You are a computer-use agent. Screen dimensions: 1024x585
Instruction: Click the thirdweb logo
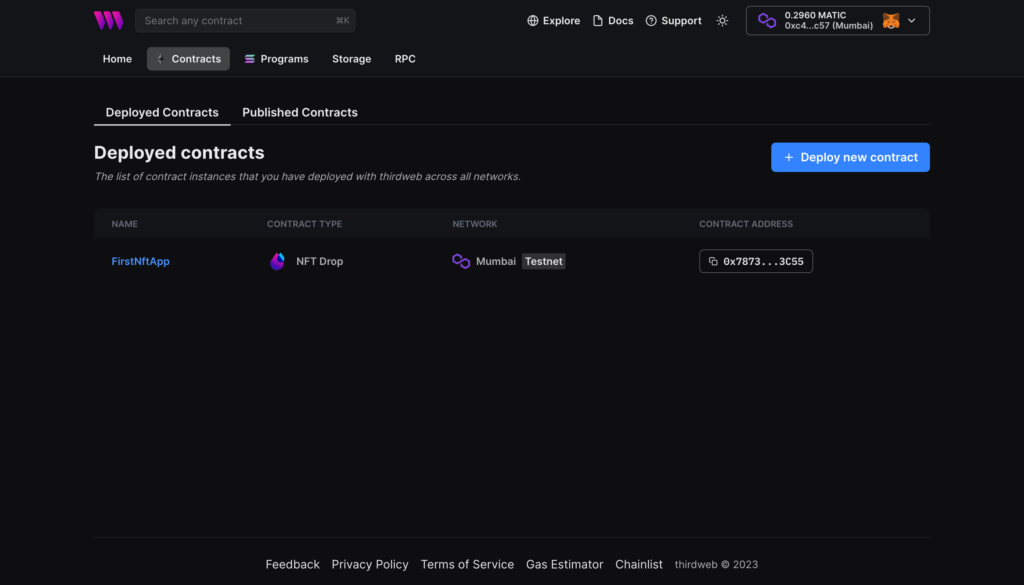tap(108, 20)
